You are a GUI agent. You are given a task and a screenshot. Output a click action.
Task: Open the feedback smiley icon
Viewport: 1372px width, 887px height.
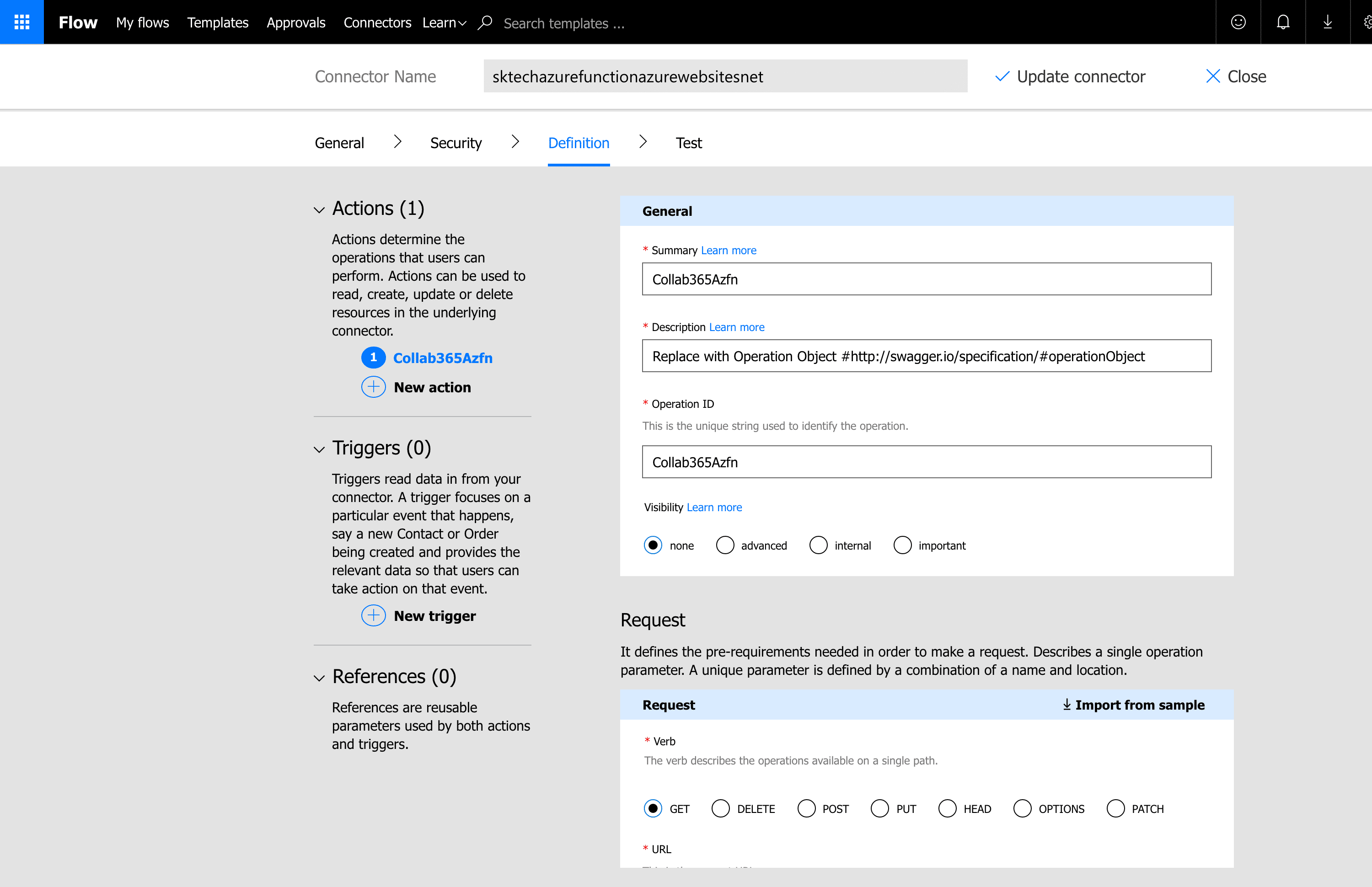(x=1238, y=22)
